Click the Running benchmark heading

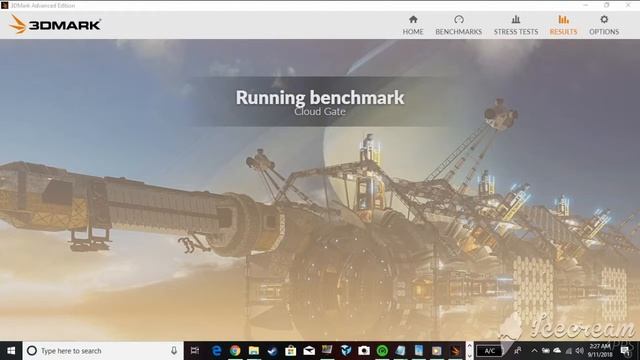(x=320, y=98)
